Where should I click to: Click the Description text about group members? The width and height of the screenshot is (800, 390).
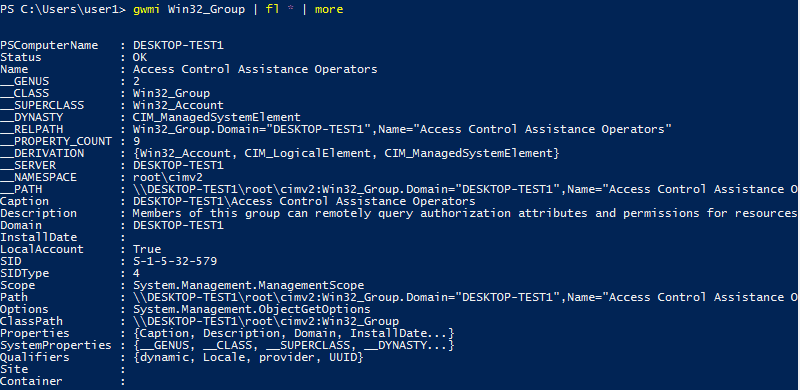[x=466, y=213]
